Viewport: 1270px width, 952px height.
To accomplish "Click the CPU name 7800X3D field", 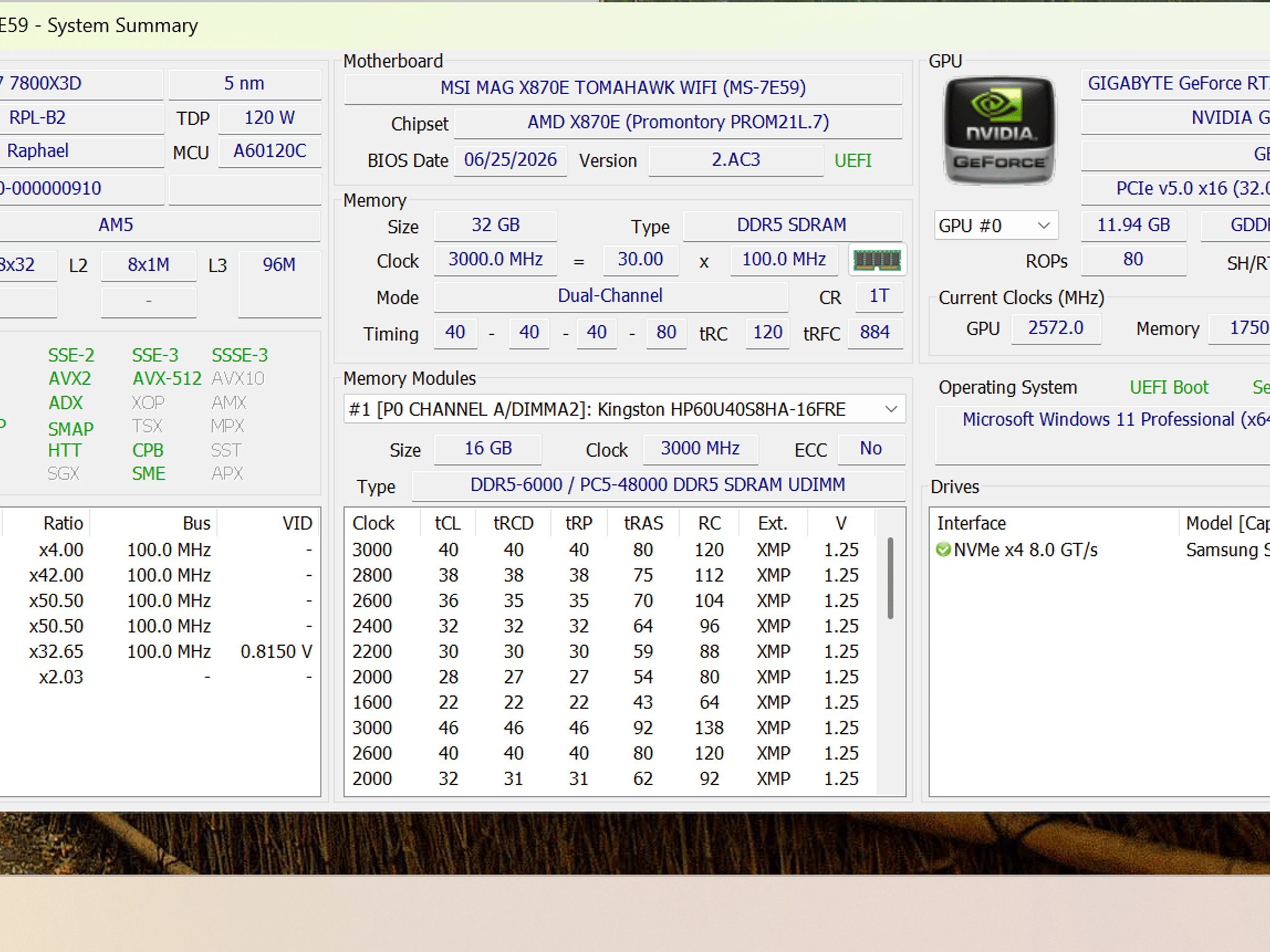I will click(x=81, y=84).
